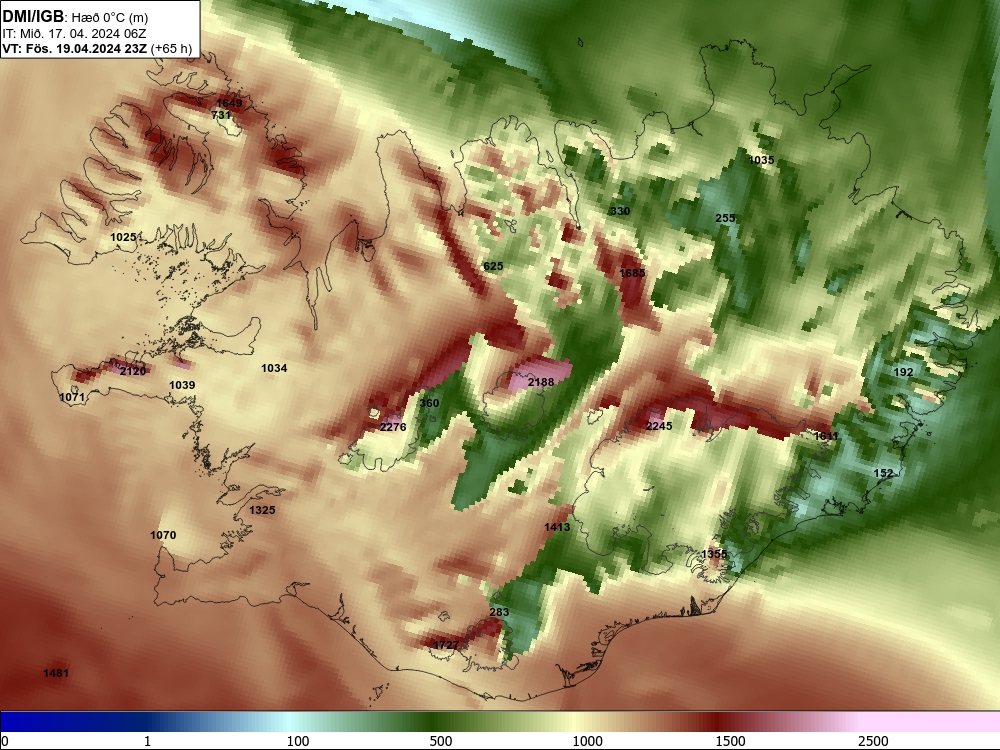This screenshot has height=750, width=1000.
Task: Select the 152 value label
Action: (883, 473)
